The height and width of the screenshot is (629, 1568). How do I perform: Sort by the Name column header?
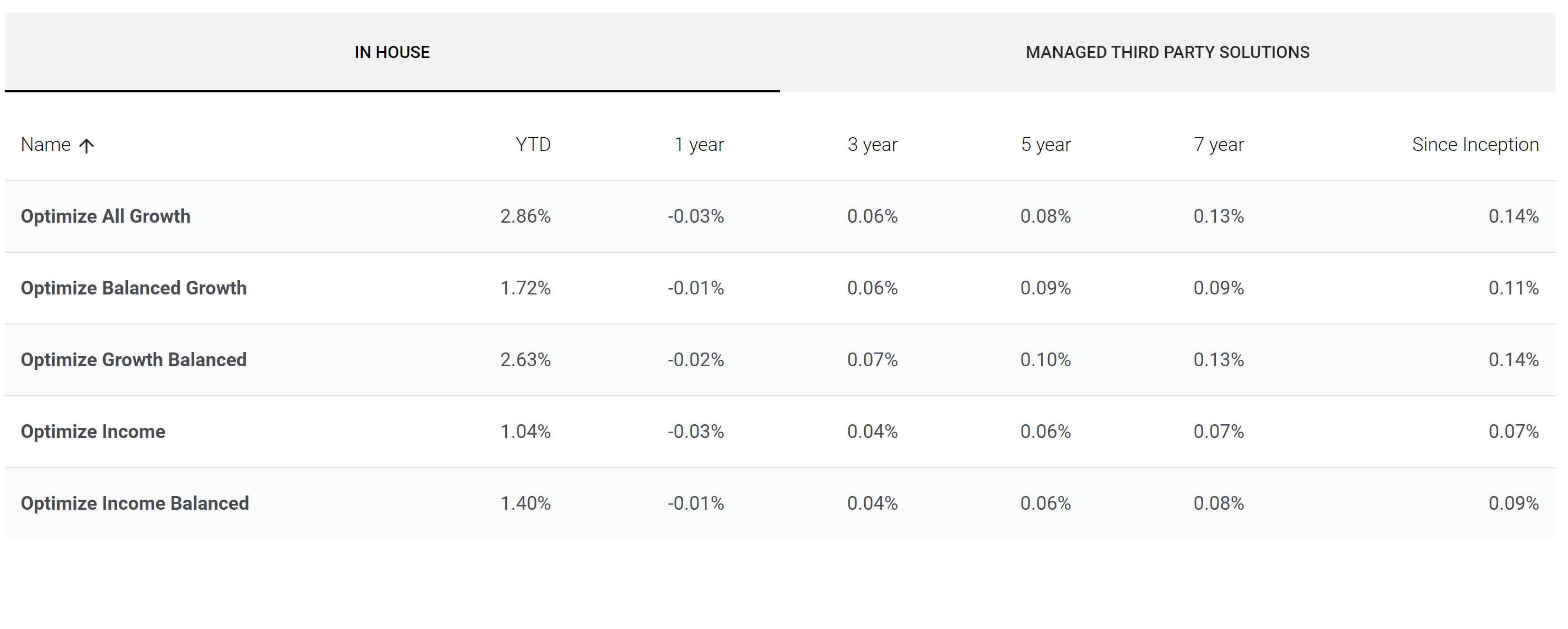[x=45, y=145]
